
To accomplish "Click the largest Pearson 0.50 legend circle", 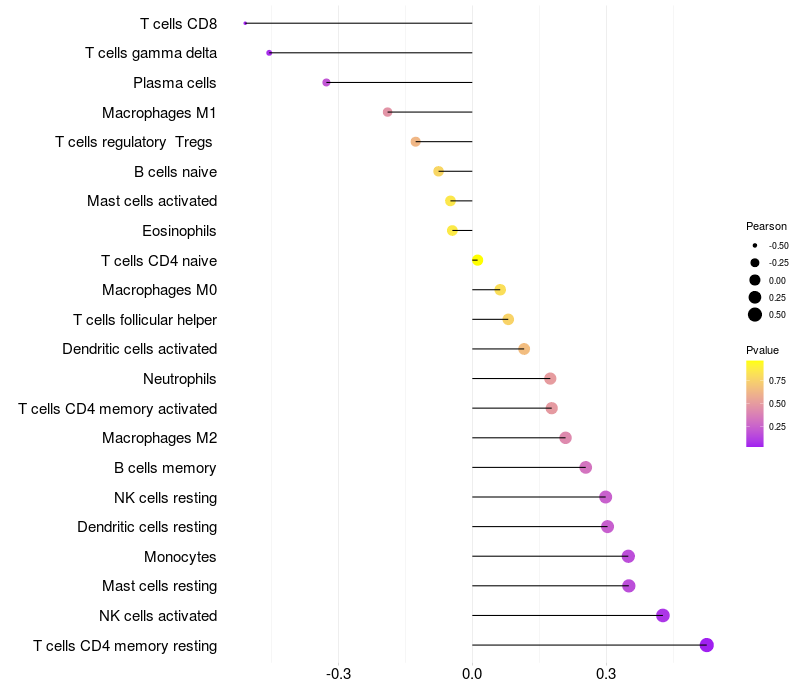I will (755, 315).
